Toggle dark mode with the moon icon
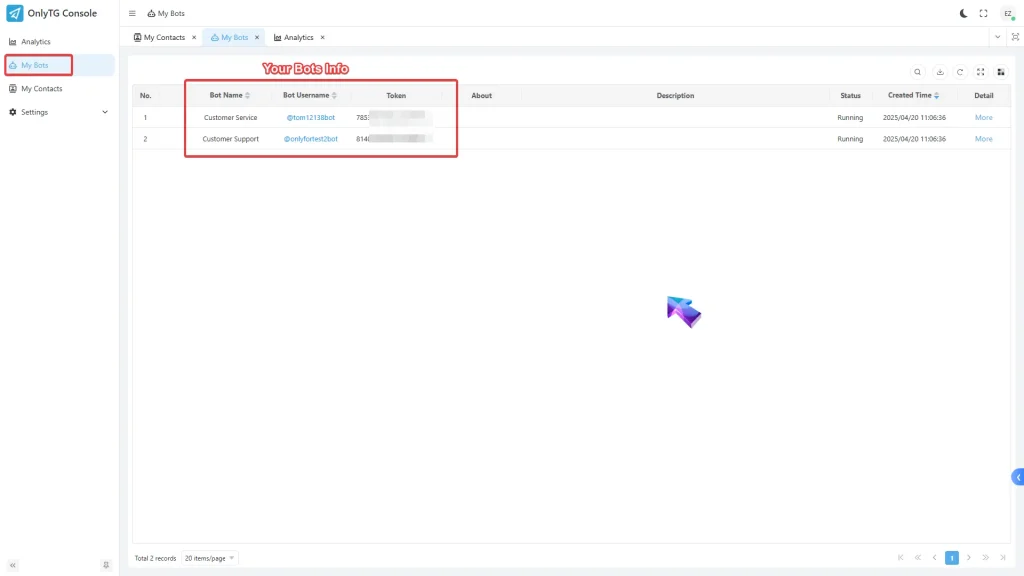Image resolution: width=1024 pixels, height=576 pixels. 962,13
